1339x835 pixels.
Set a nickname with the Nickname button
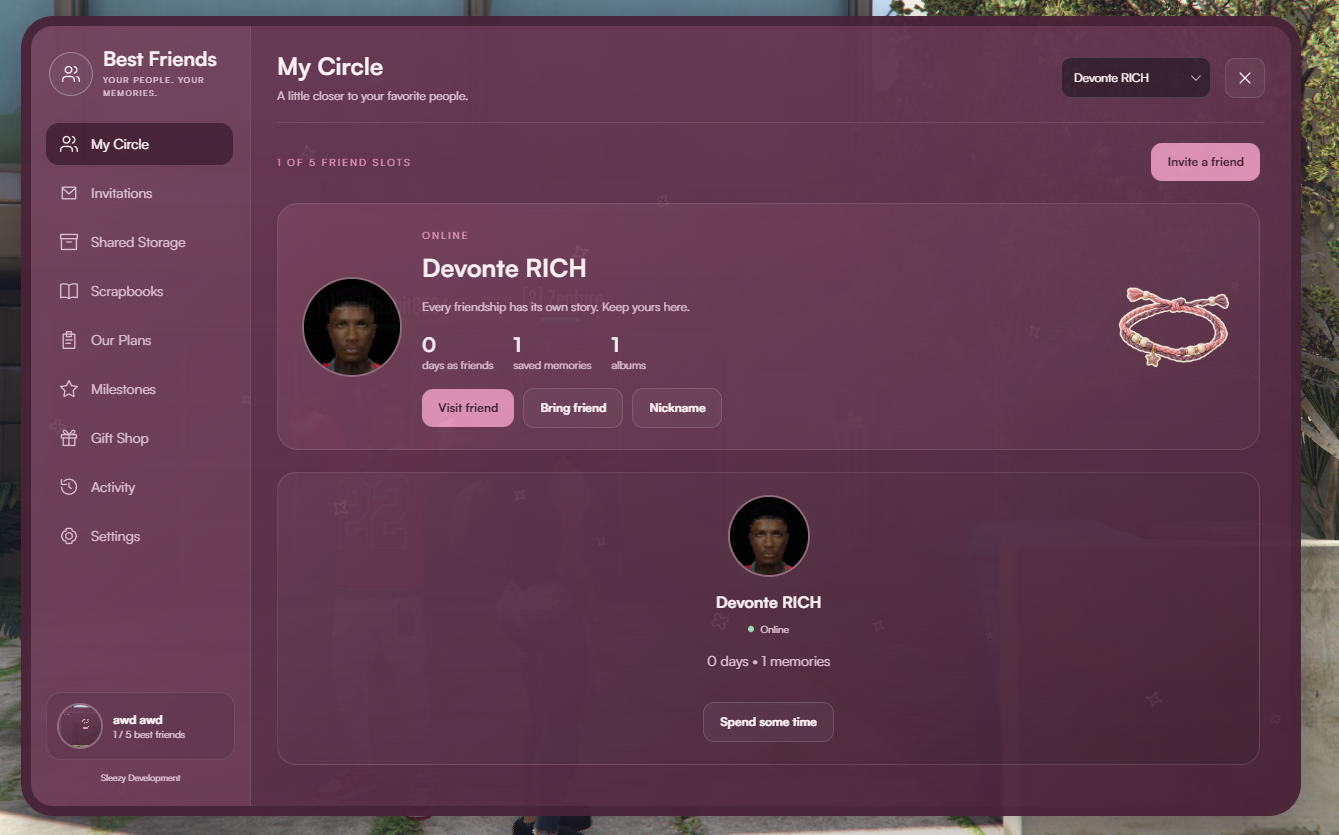[x=677, y=408]
